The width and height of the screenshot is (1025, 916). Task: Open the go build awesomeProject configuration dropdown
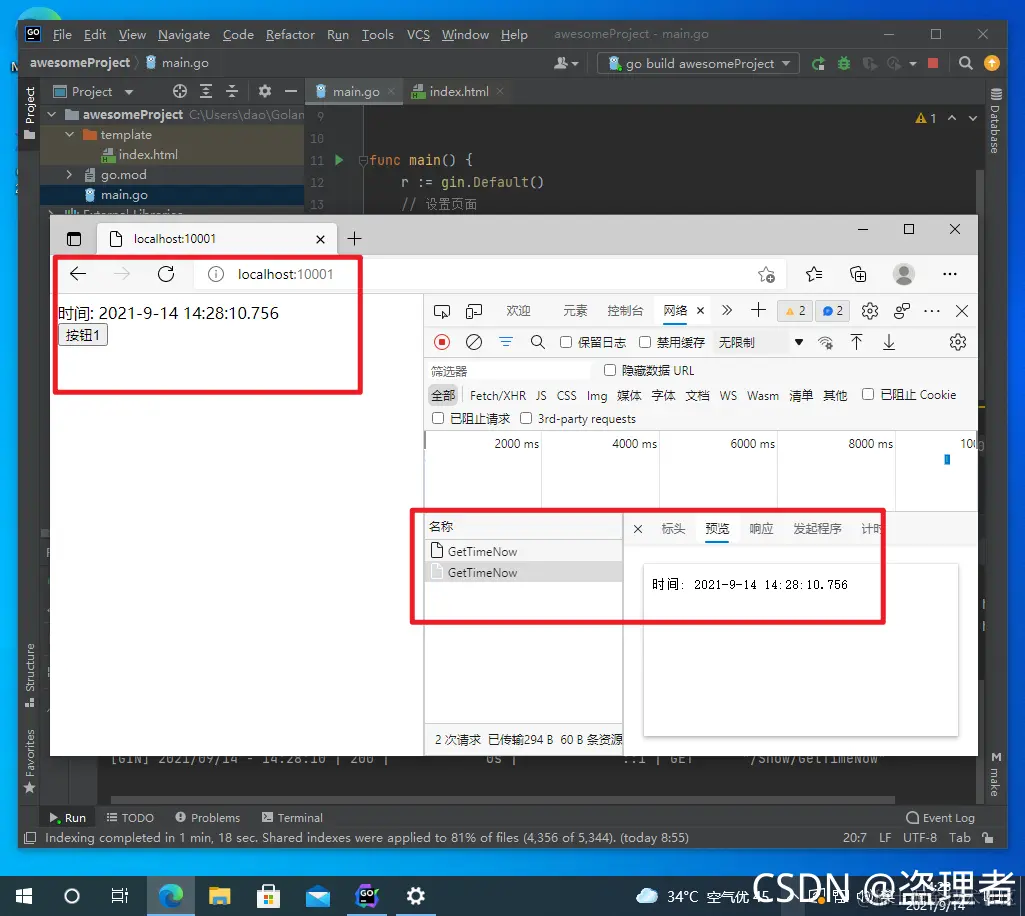tap(698, 62)
